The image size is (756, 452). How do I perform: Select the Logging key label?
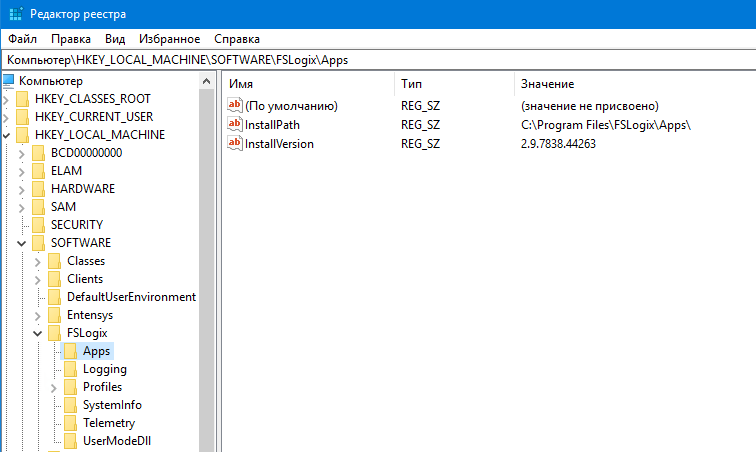pyautogui.click(x=105, y=369)
